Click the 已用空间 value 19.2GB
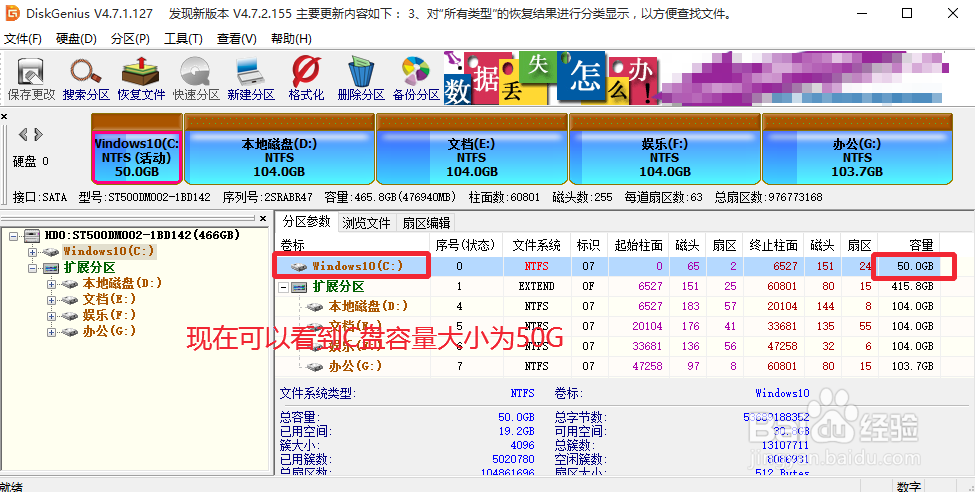Image resolution: width=975 pixels, height=492 pixels. [516, 431]
